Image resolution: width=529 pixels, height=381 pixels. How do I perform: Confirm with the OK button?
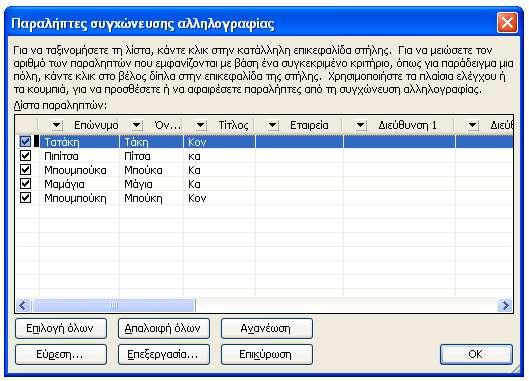476,354
